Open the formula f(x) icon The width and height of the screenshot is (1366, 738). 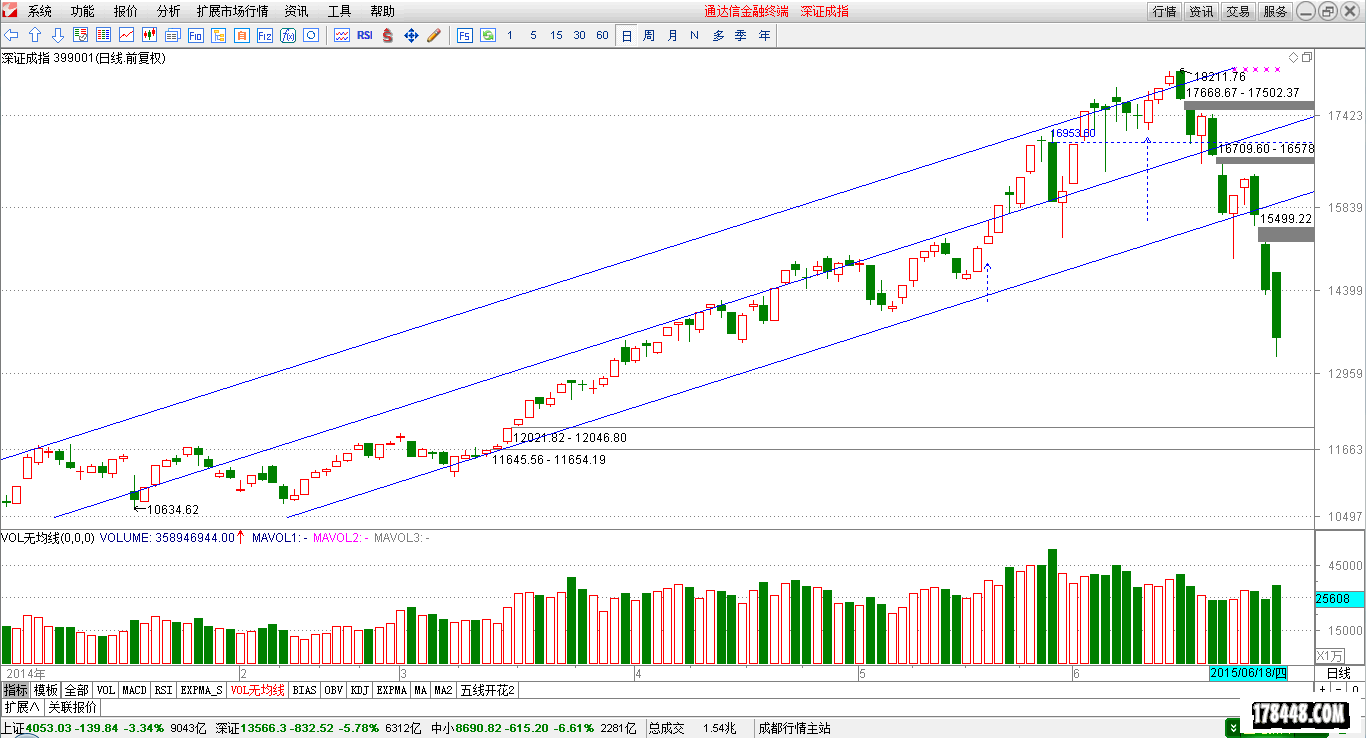point(288,35)
